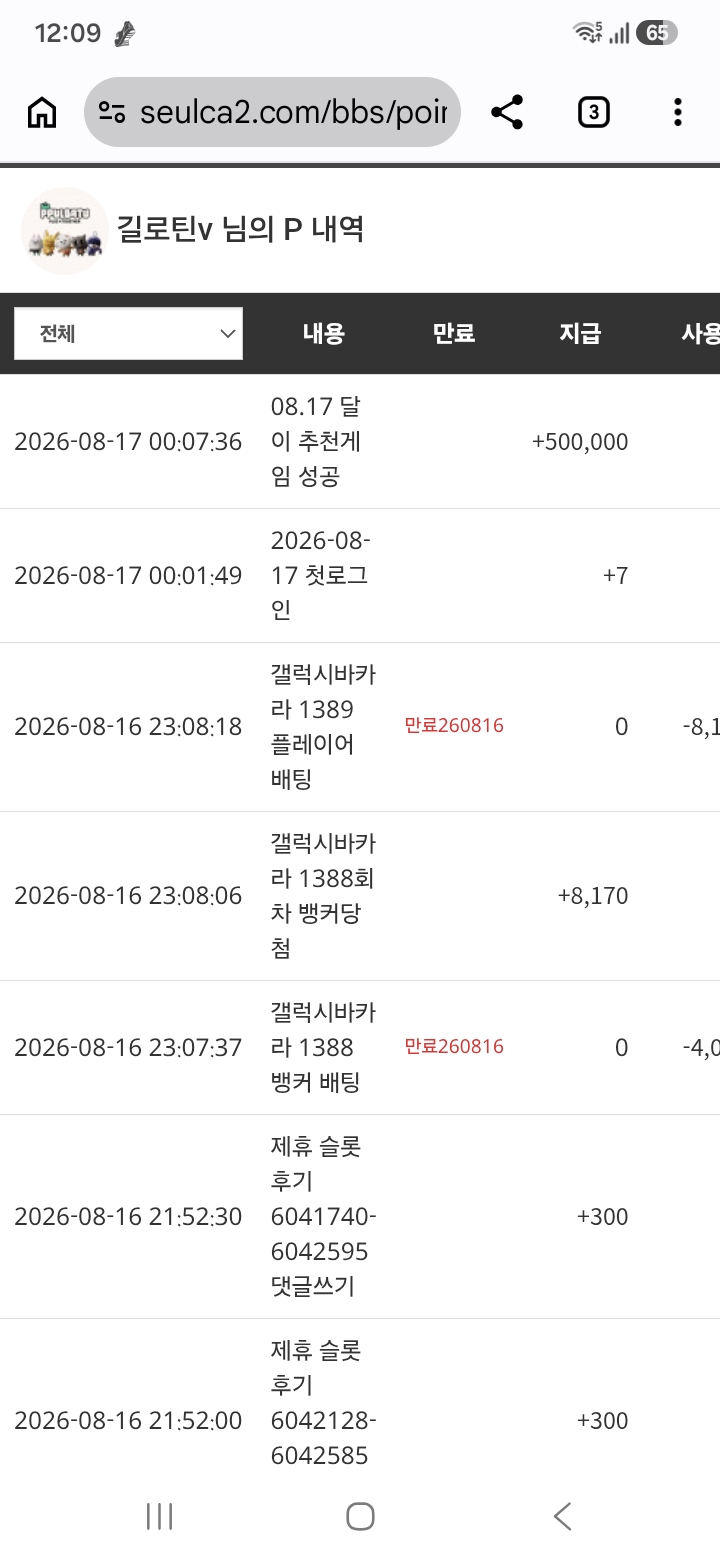
Task: Tap the Android home navigation button
Action: pyautogui.click(x=360, y=1516)
